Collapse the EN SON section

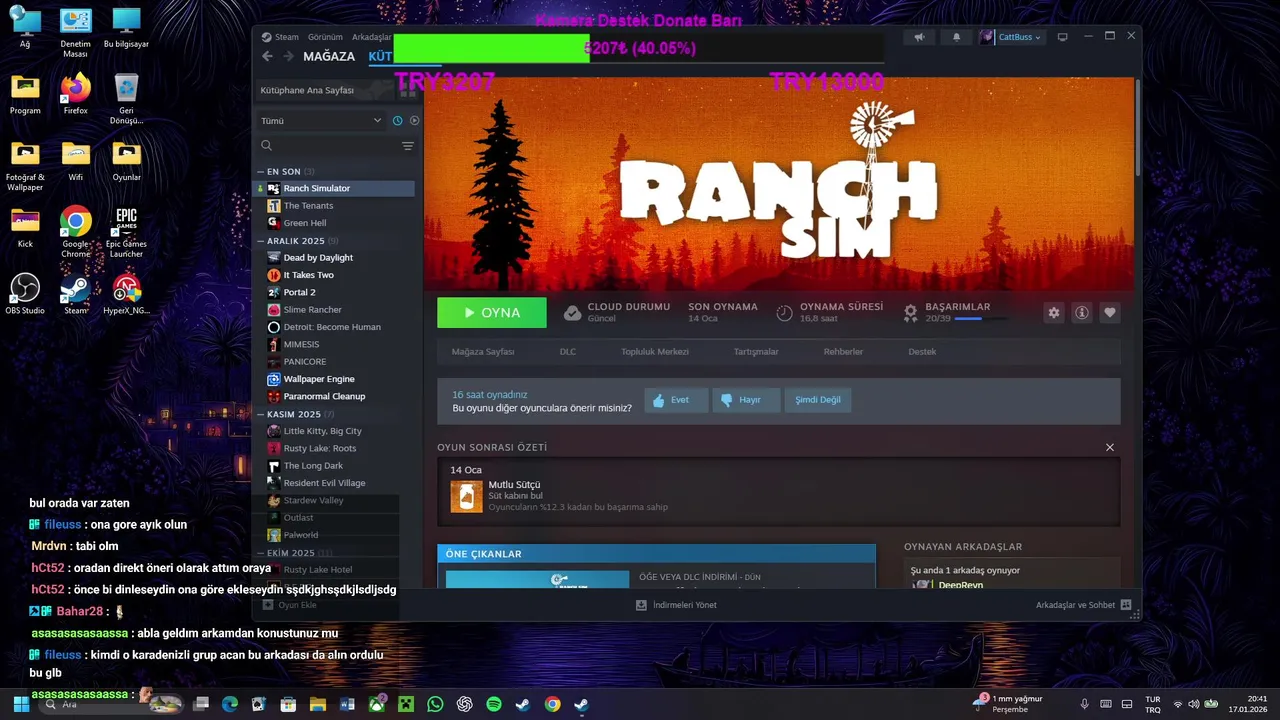(260, 172)
